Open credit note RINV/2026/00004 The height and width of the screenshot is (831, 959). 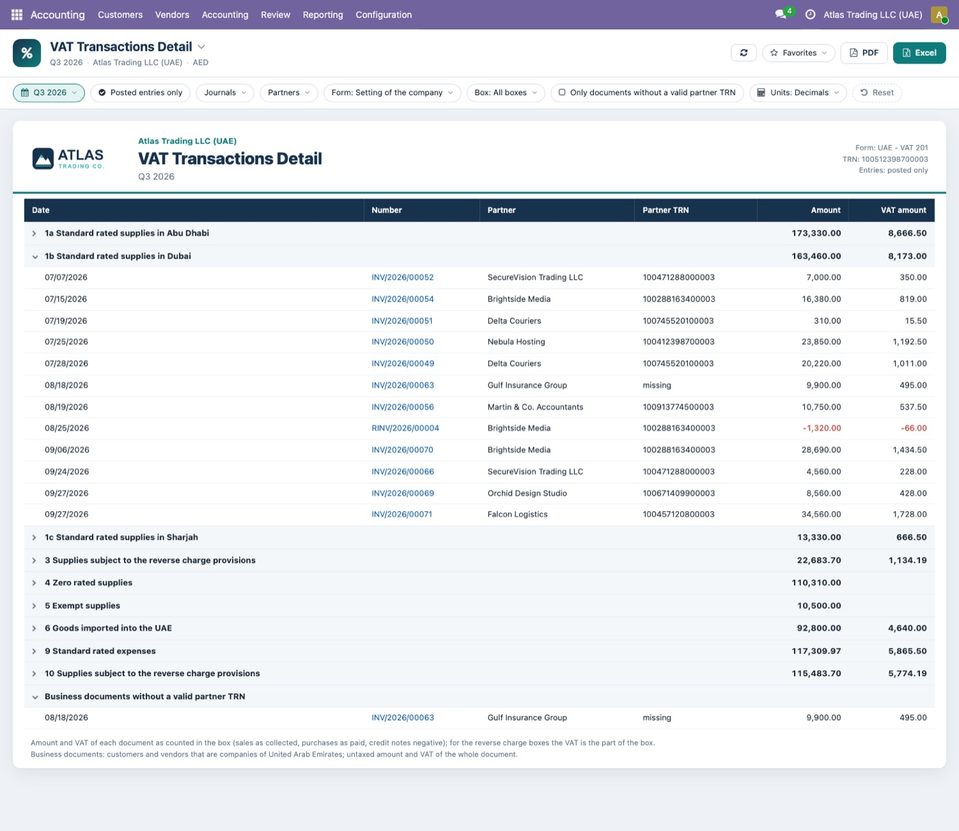405,428
